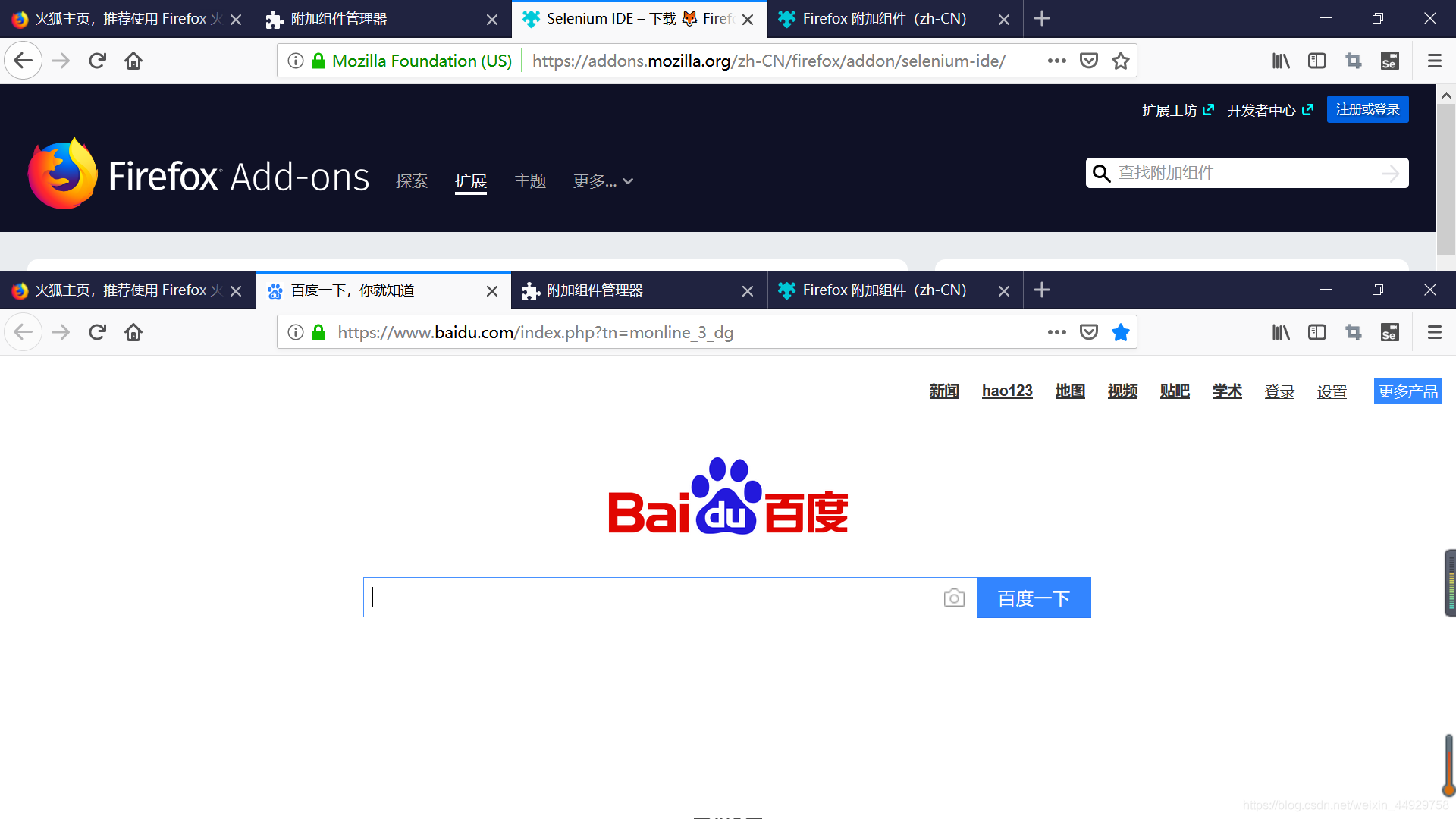Open the 视频 link on Baidu

point(1122,391)
